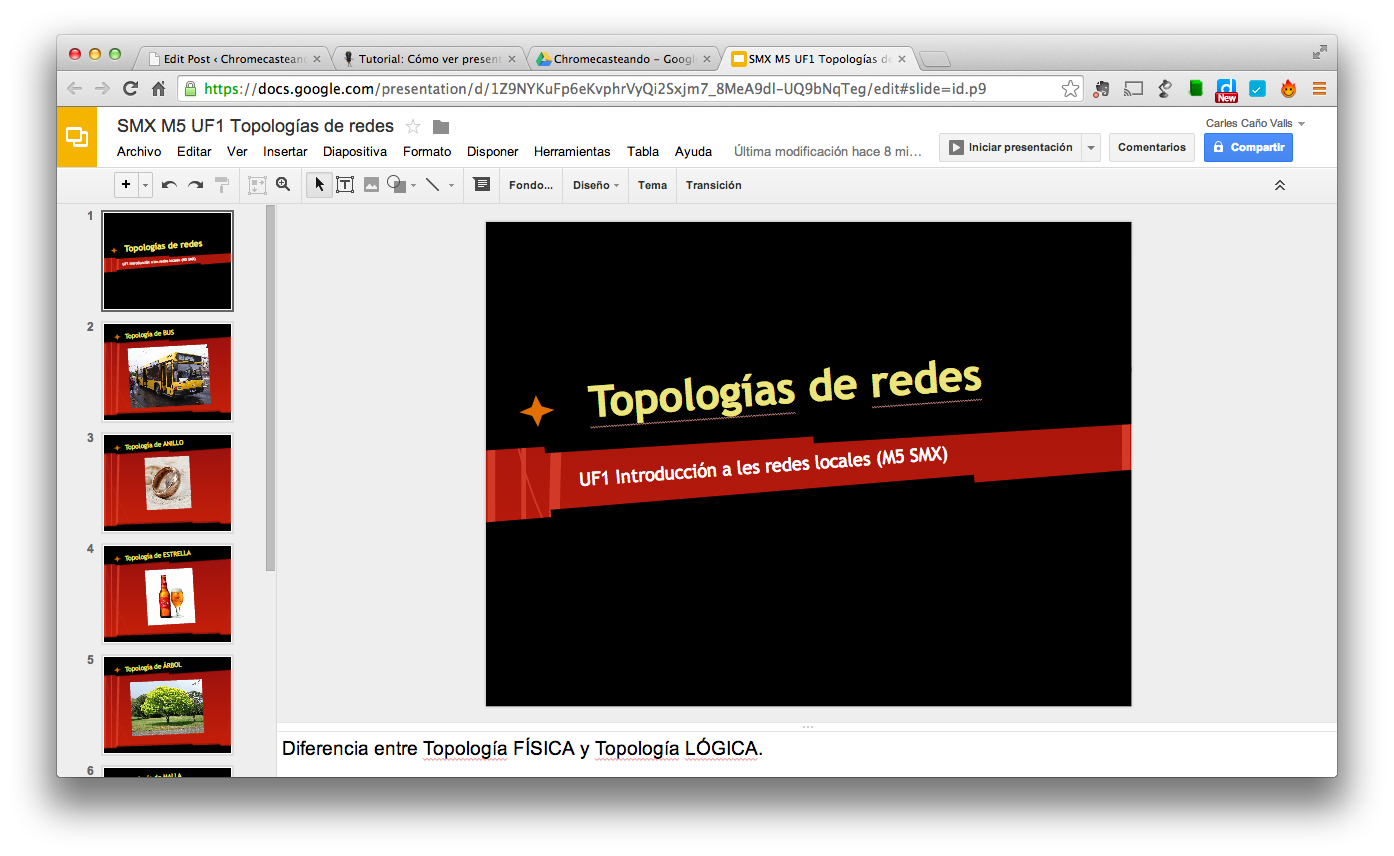The image size is (1394, 856).
Task: Open the Chromecast extension icon
Action: (x=1133, y=89)
